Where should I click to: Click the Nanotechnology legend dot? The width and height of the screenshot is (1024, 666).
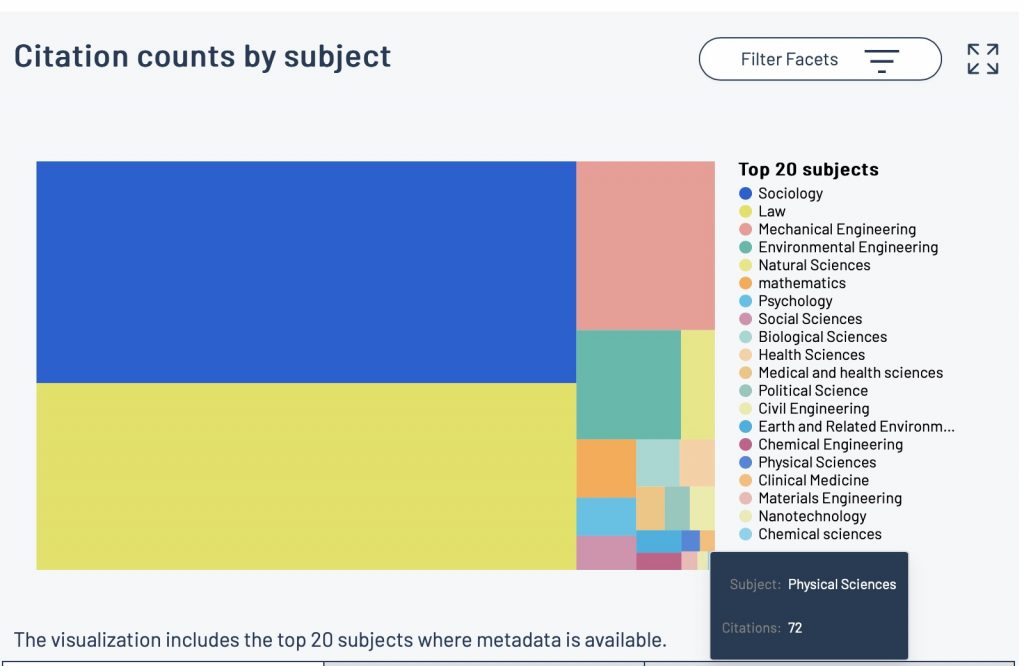pyautogui.click(x=745, y=517)
